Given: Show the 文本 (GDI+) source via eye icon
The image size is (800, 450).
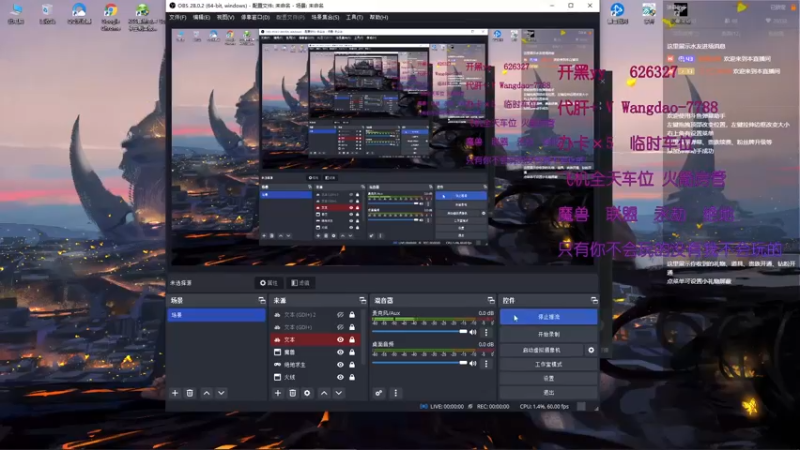Looking at the screenshot, I should coord(340,327).
